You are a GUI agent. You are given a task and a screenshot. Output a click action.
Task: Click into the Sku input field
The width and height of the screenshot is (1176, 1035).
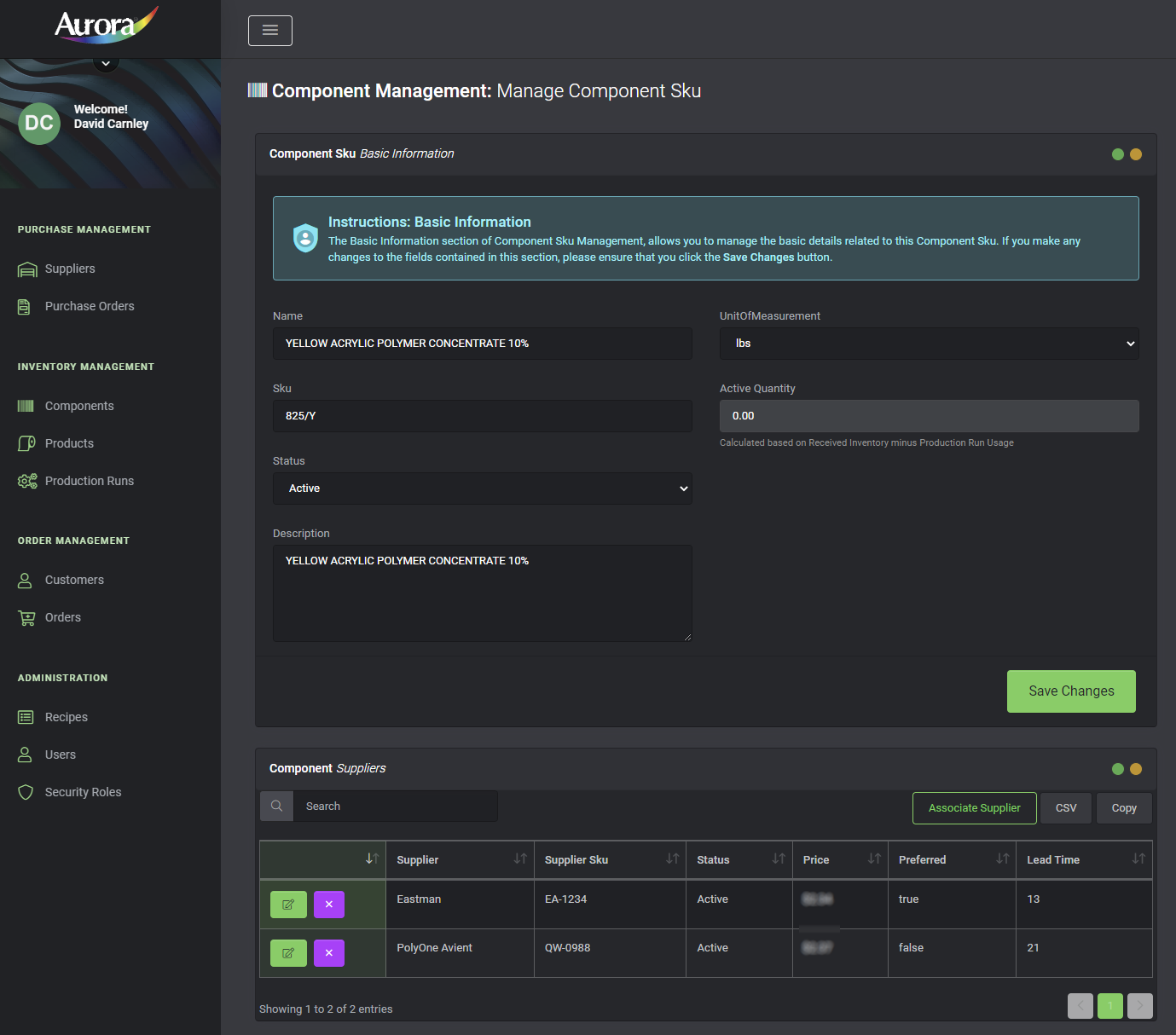coord(482,416)
